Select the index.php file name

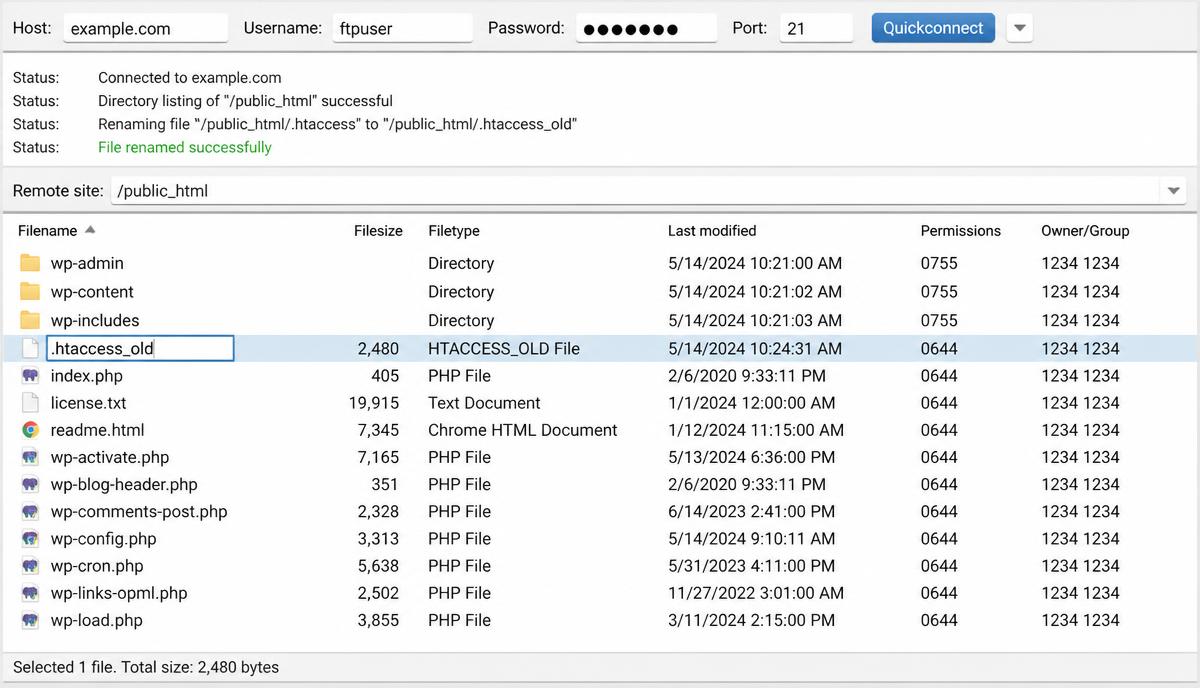coord(86,376)
